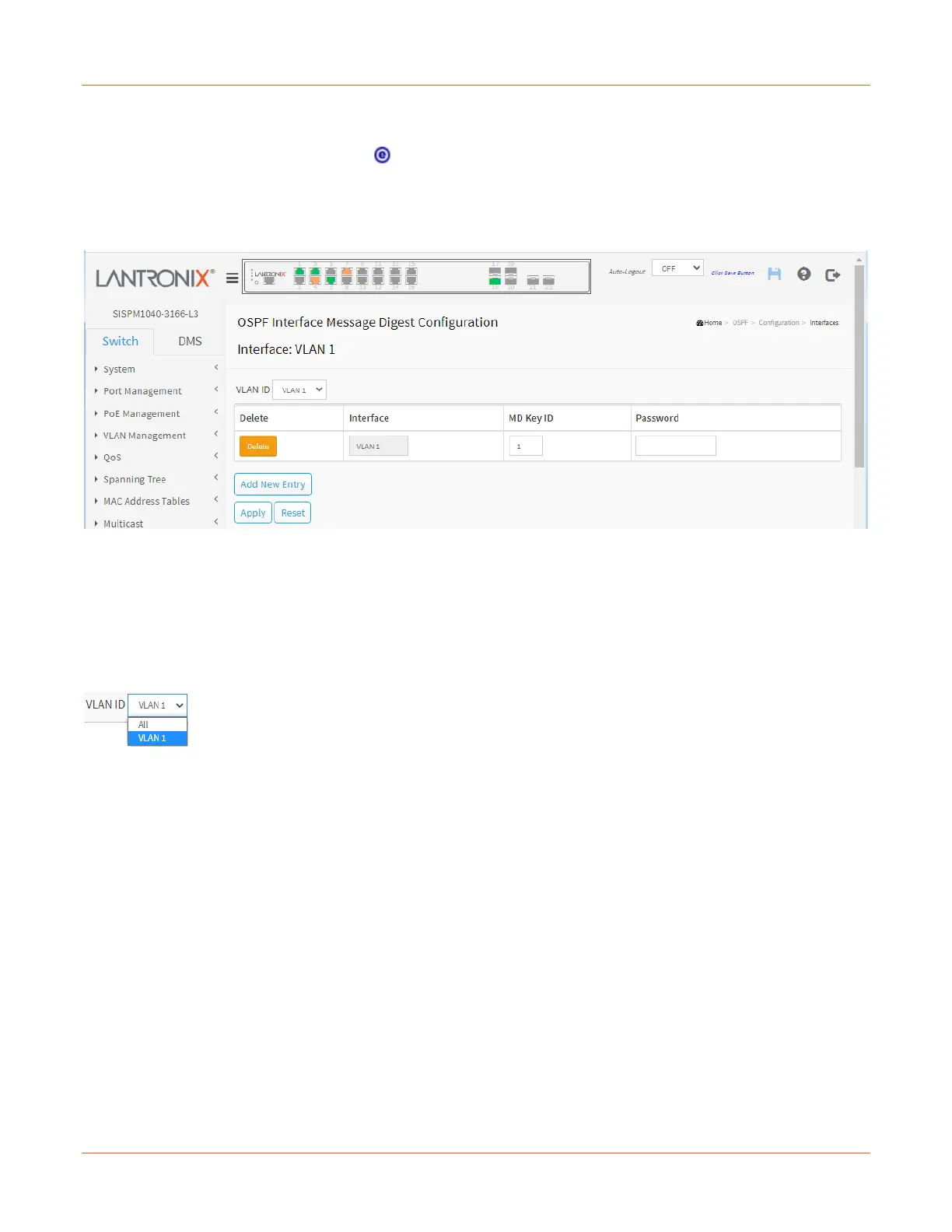Viewport: 952px width, 1232px height.
Task: Click the Reset button
Action: pyautogui.click(x=292, y=513)
